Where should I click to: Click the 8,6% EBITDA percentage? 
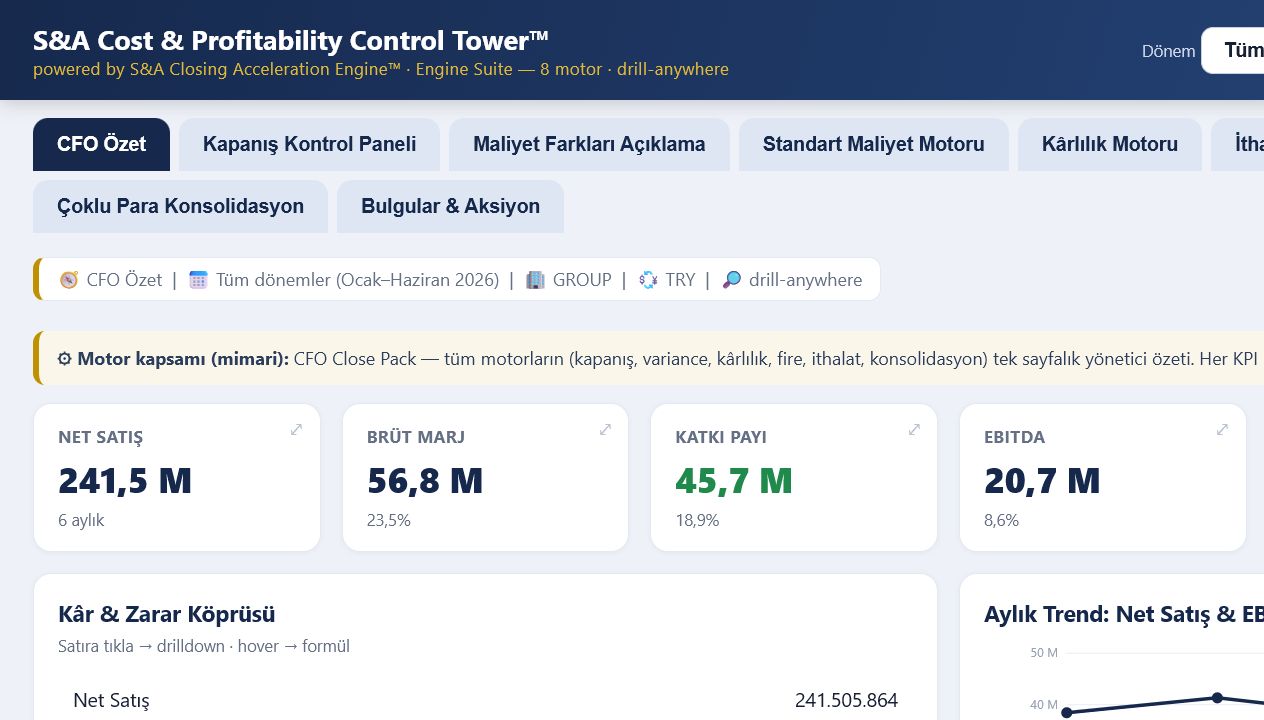pyautogui.click(x=1001, y=520)
